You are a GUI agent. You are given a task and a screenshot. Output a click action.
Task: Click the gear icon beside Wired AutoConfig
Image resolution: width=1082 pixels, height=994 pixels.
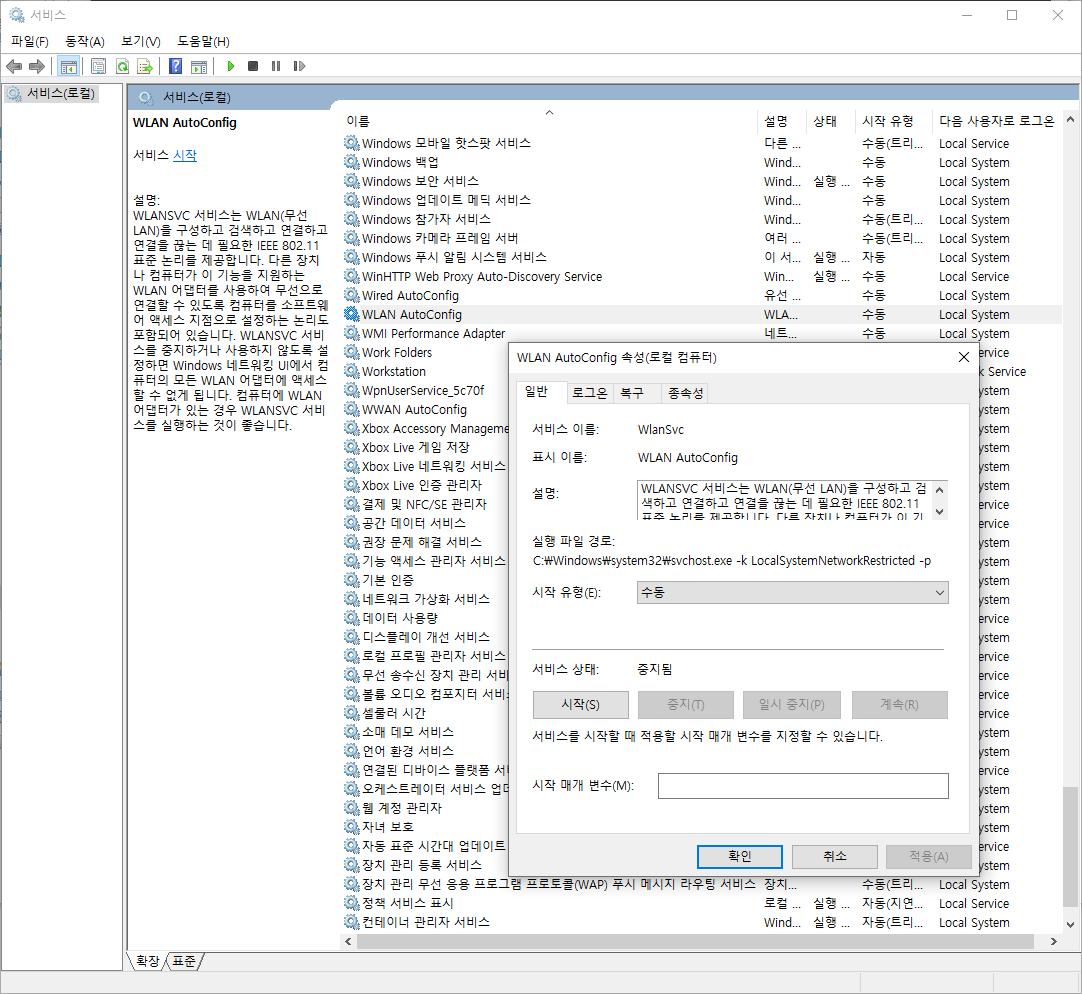click(x=352, y=295)
